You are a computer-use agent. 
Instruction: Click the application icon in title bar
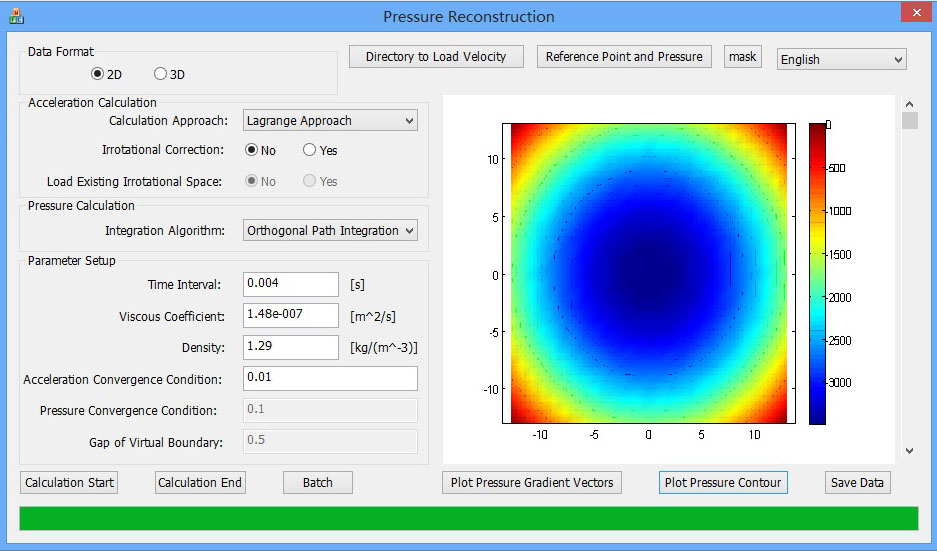(16, 16)
